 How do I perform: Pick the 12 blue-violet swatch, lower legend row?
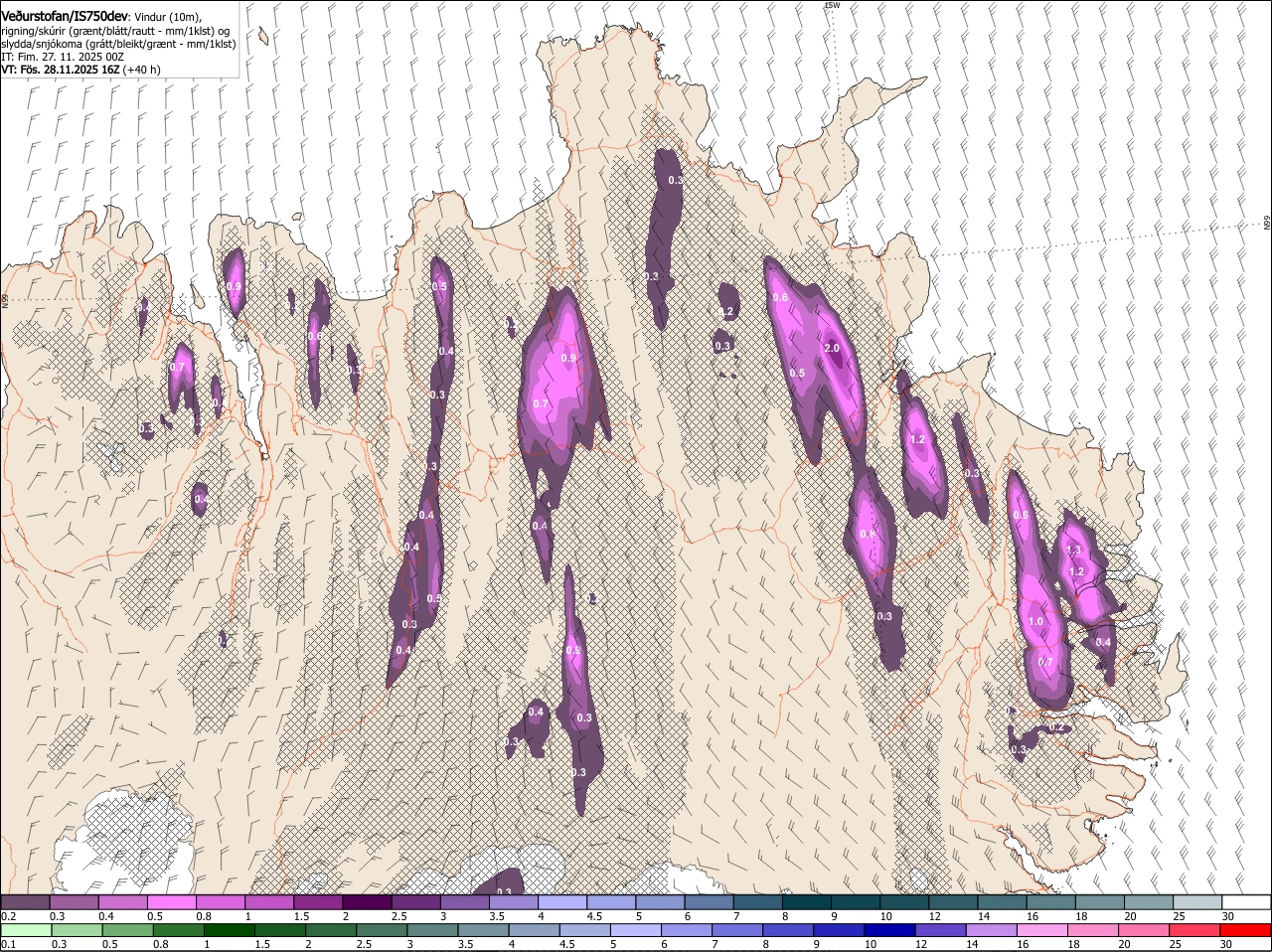[x=939, y=931]
